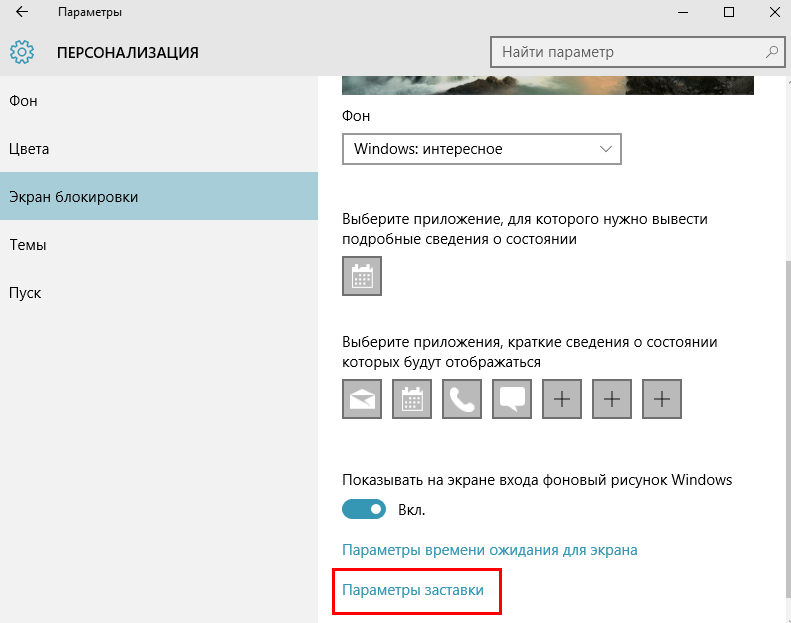Click the Phone quick status icon
This screenshot has height=623, width=791.
point(462,399)
